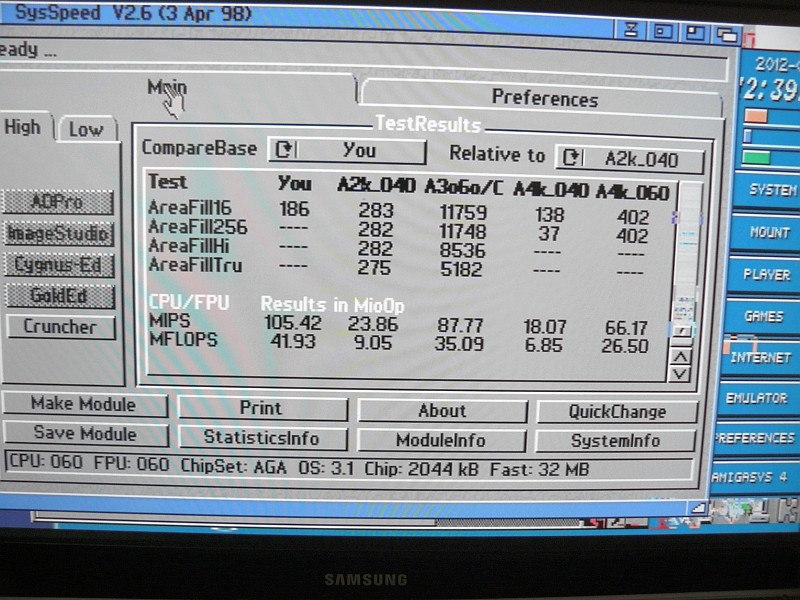This screenshot has height=600, width=800.
Task: Open the PREFERENCES dock button
Action: coord(755,438)
